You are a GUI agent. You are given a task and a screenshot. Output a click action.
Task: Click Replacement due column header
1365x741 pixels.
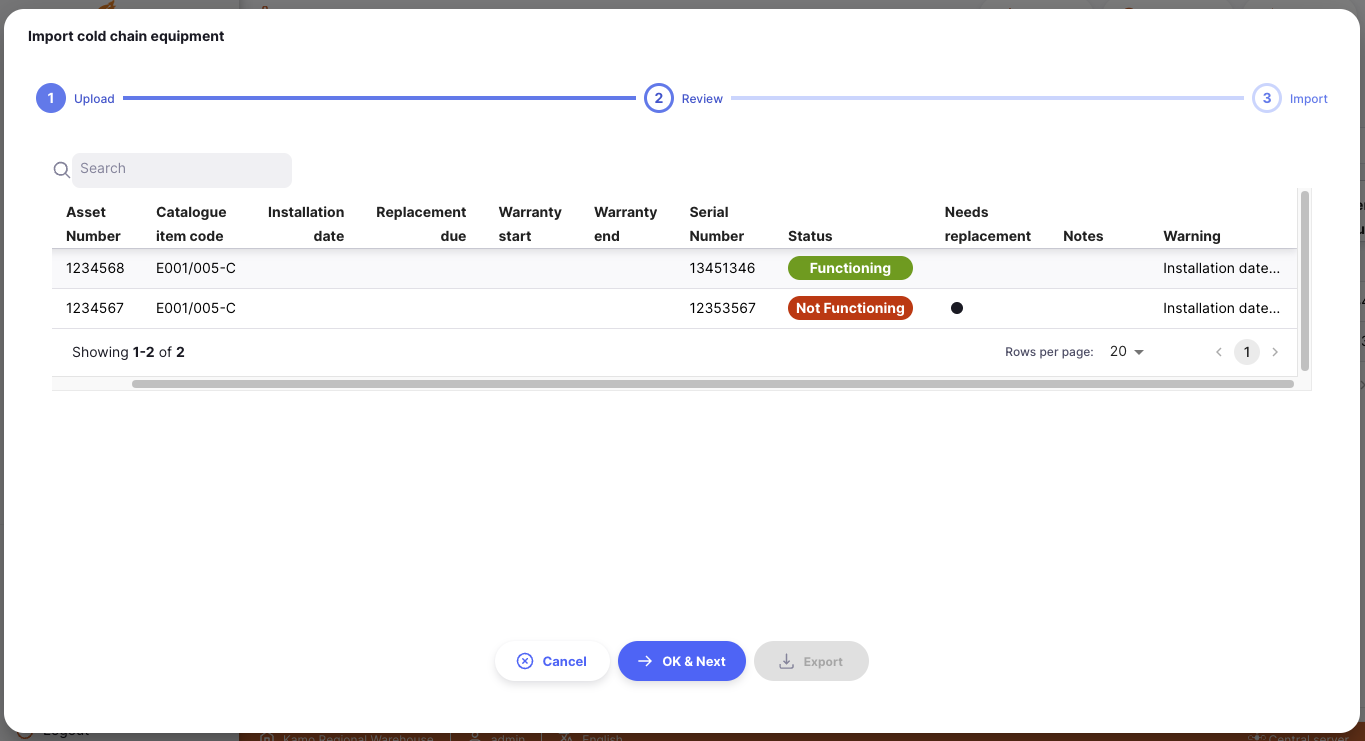[x=421, y=224]
